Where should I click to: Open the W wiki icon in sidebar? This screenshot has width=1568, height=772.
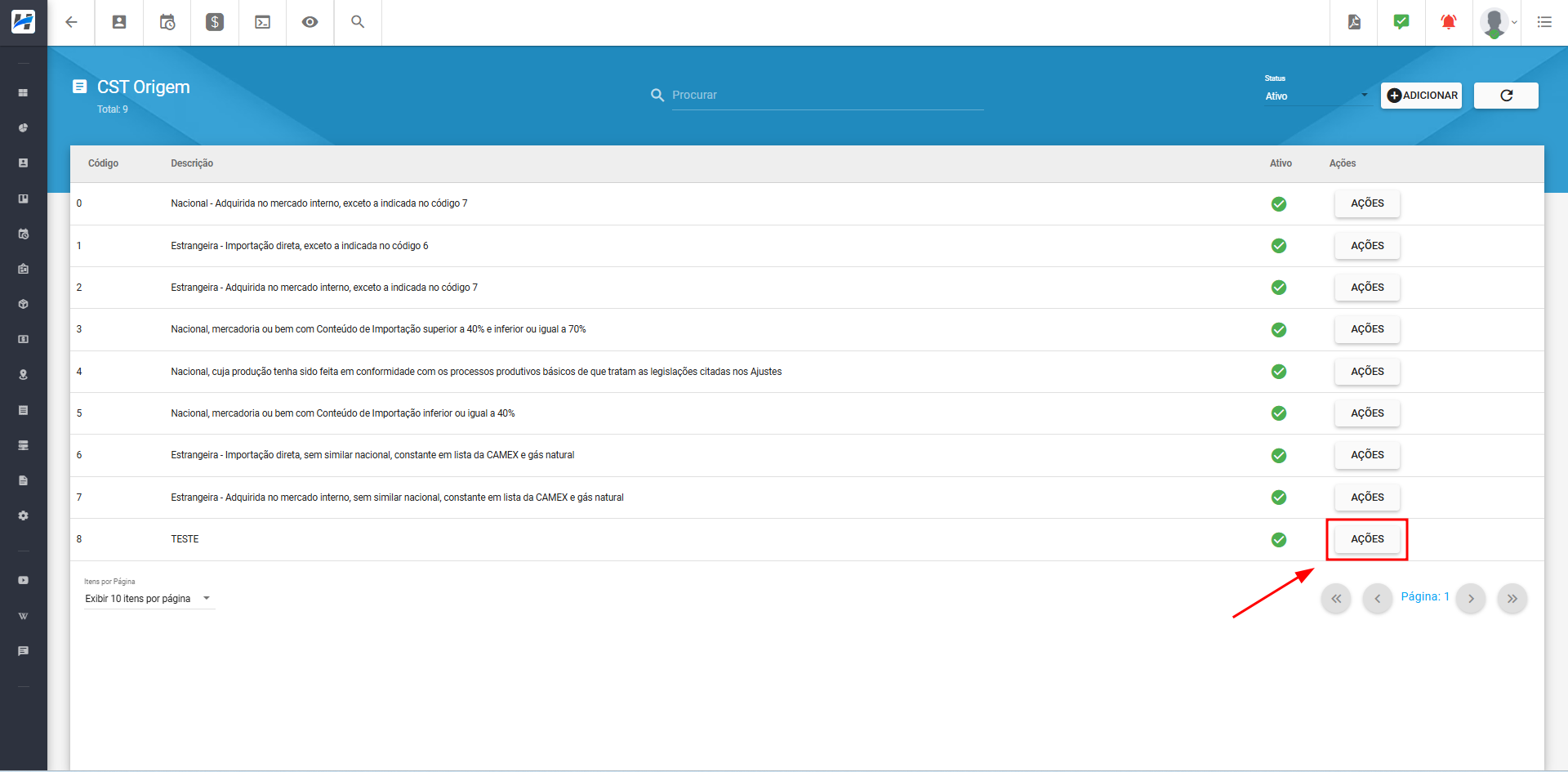click(23, 616)
